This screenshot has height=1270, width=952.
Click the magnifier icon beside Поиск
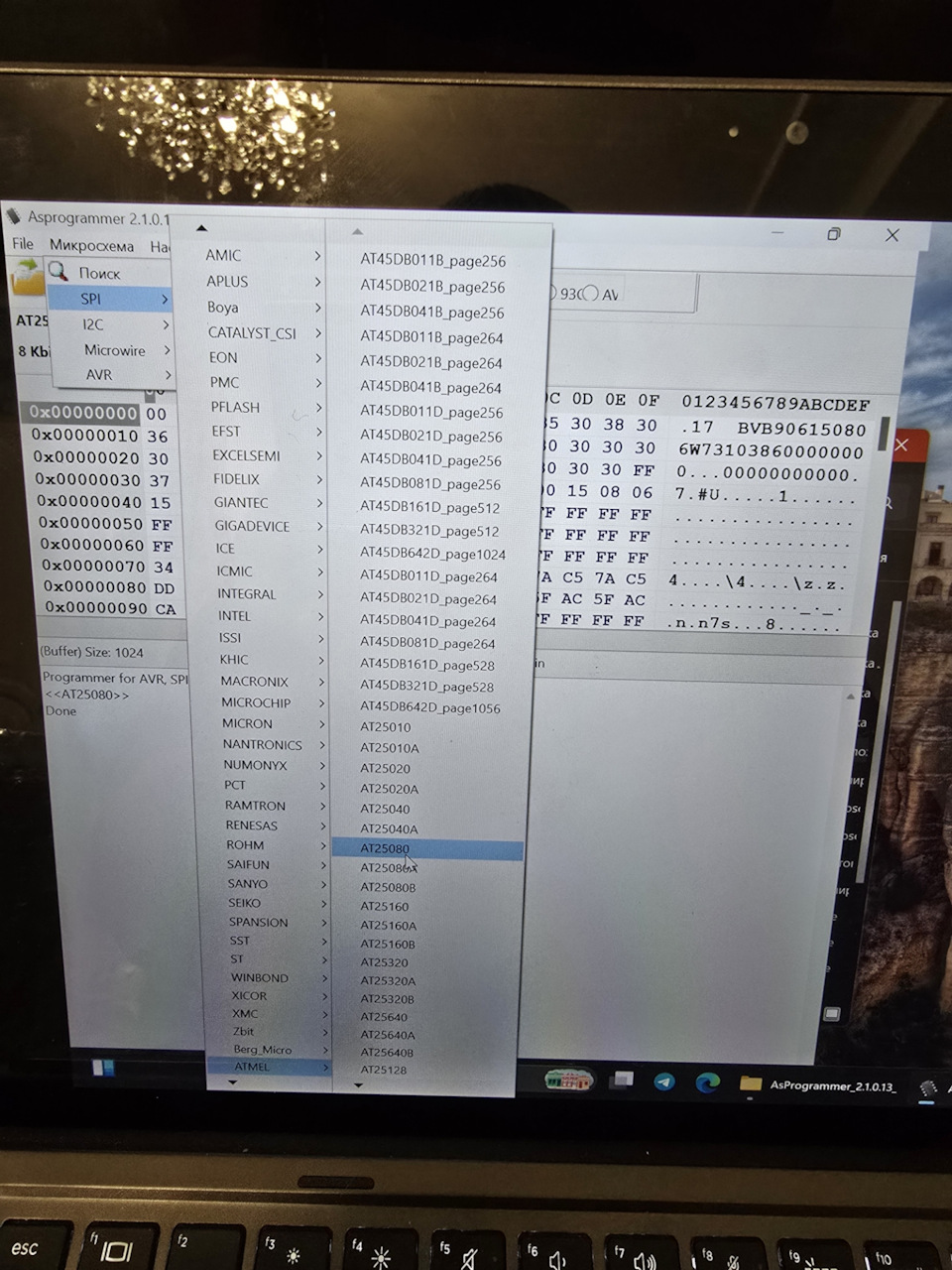59,271
